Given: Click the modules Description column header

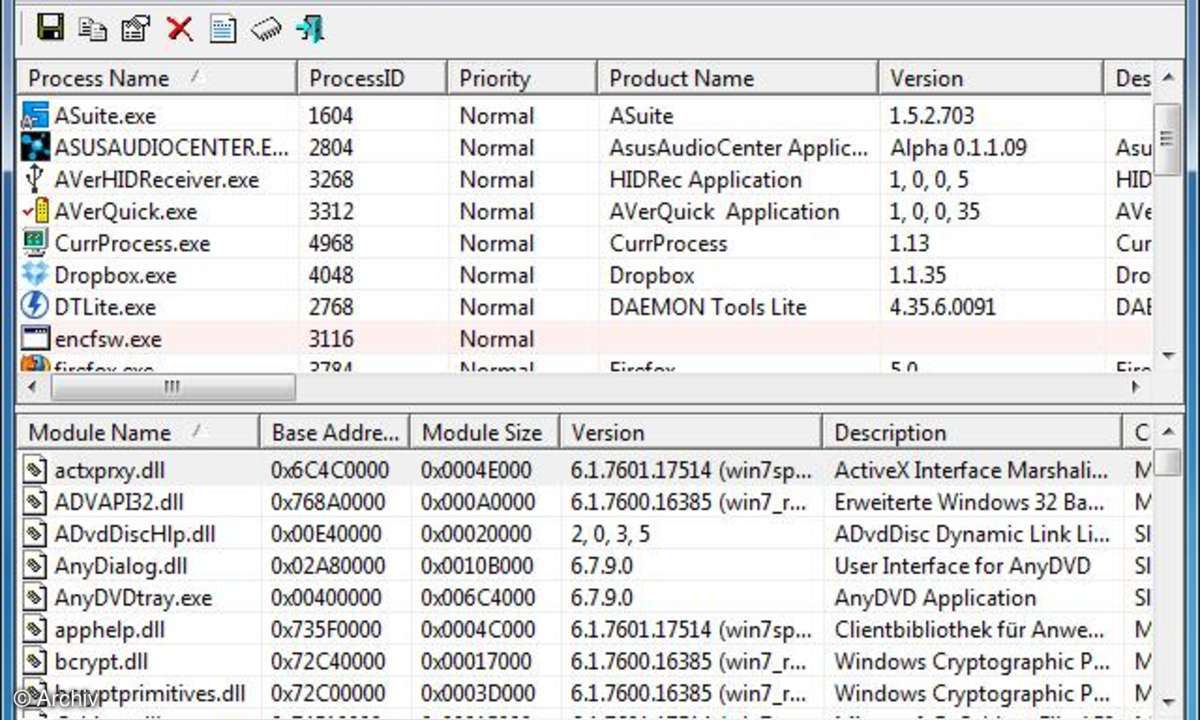Looking at the screenshot, I should (x=972, y=433).
